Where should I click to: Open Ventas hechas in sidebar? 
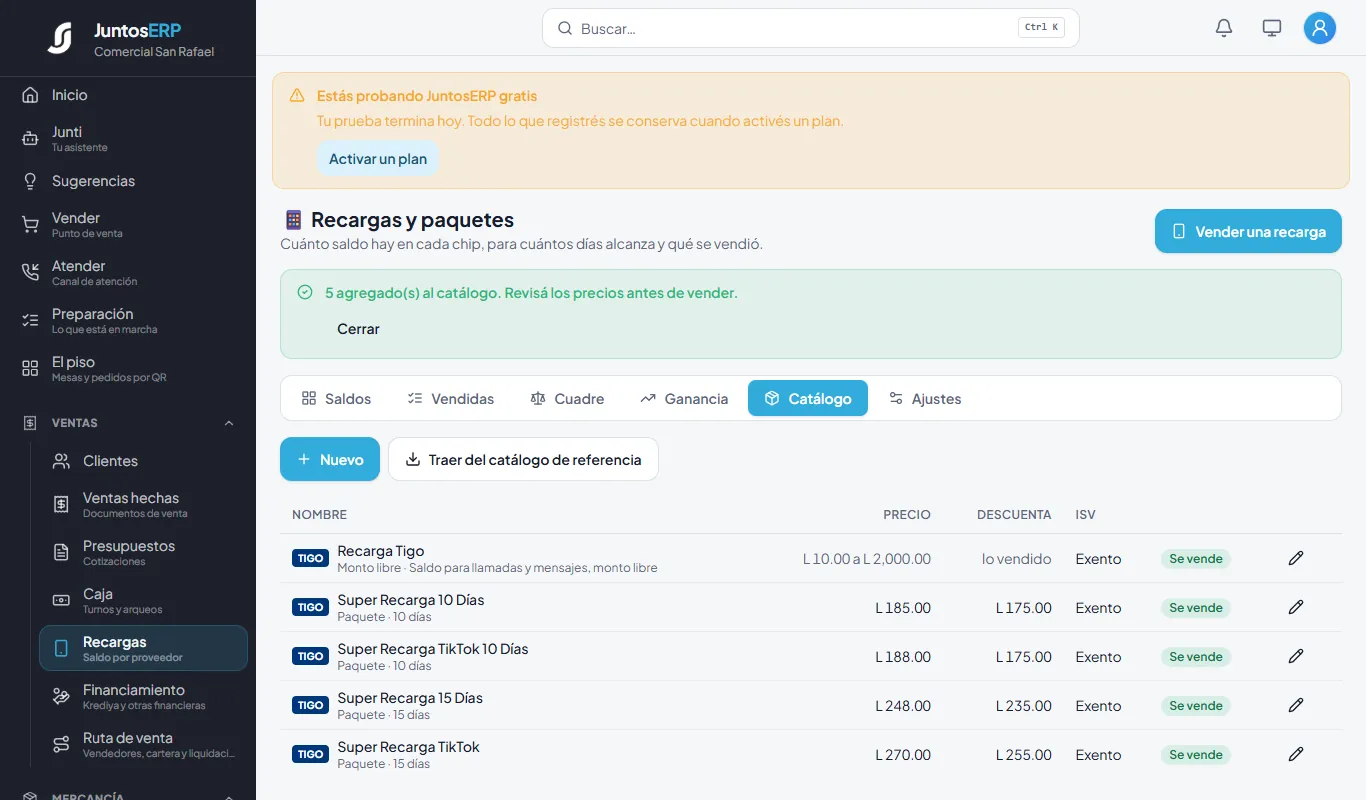[x=143, y=504]
